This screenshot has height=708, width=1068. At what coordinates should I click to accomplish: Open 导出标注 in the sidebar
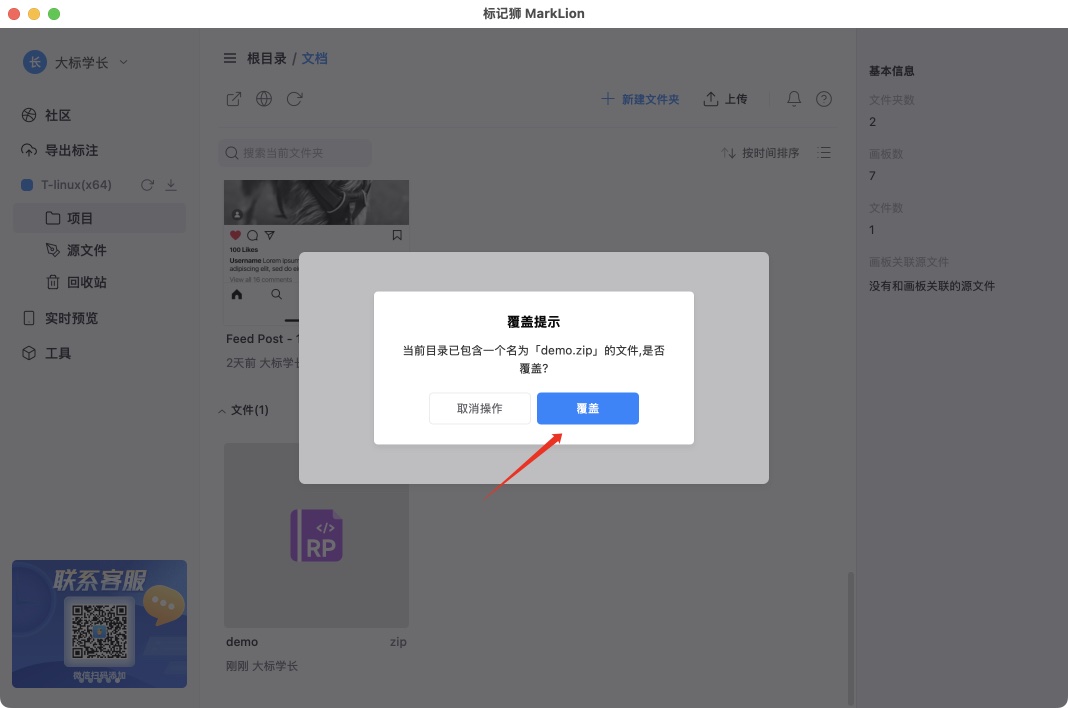click(63, 149)
